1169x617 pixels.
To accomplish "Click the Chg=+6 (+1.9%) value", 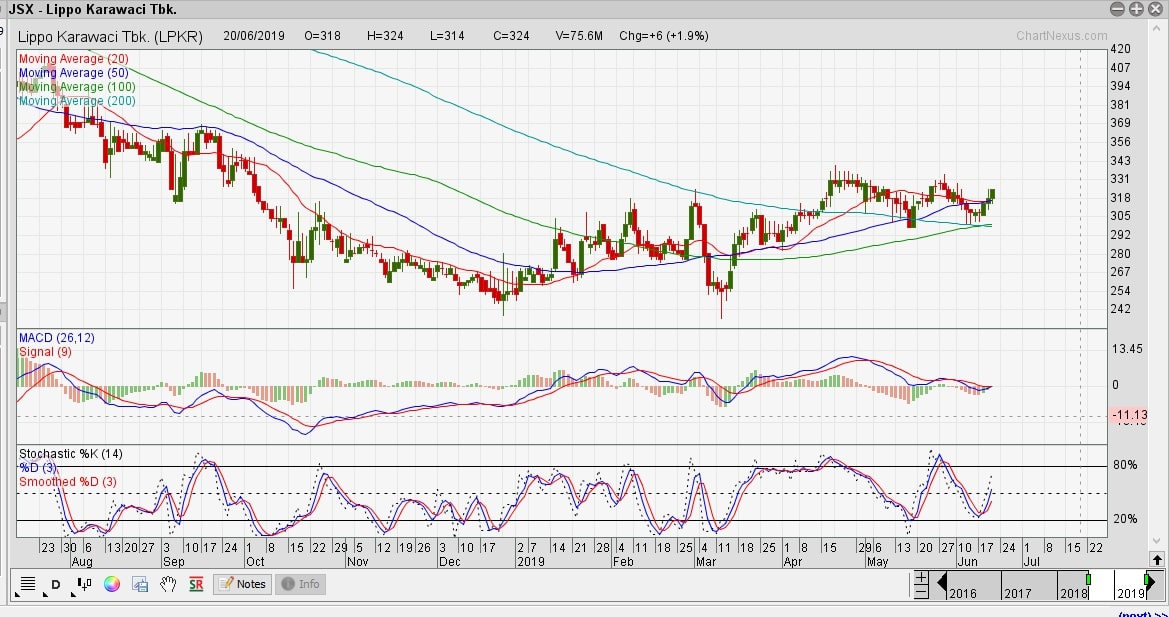I will (664, 36).
